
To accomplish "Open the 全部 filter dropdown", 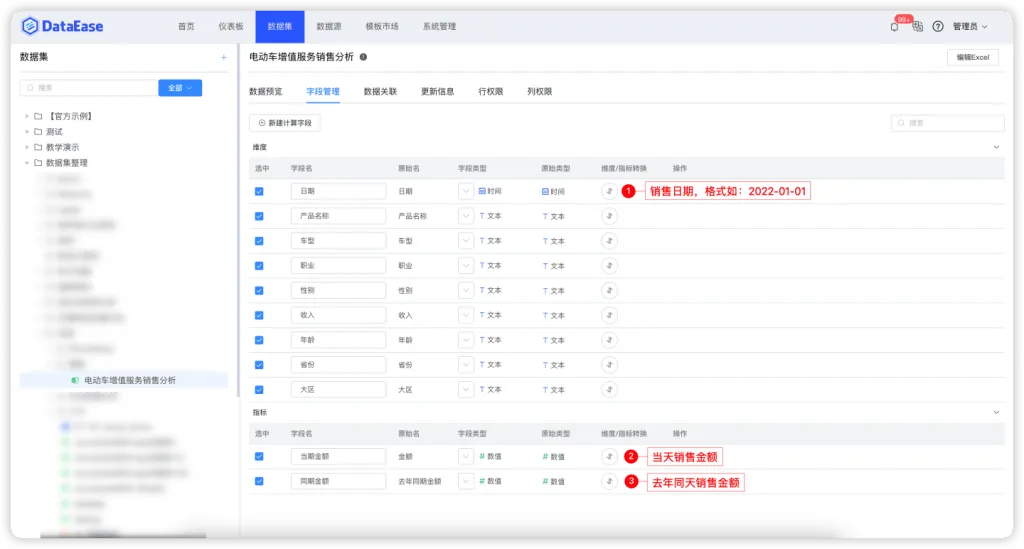I will [180, 87].
